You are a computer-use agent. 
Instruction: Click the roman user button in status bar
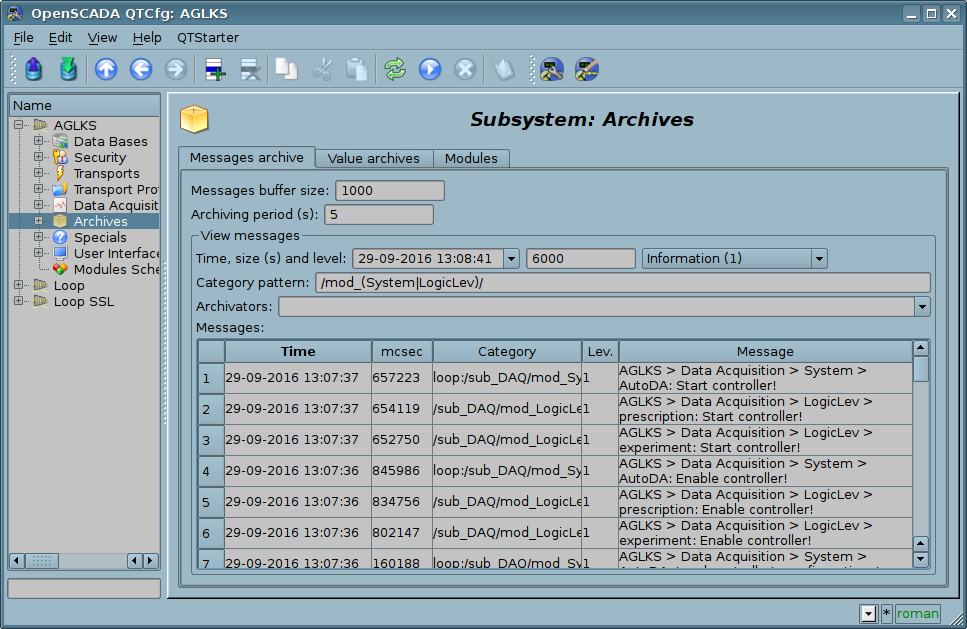point(917,614)
